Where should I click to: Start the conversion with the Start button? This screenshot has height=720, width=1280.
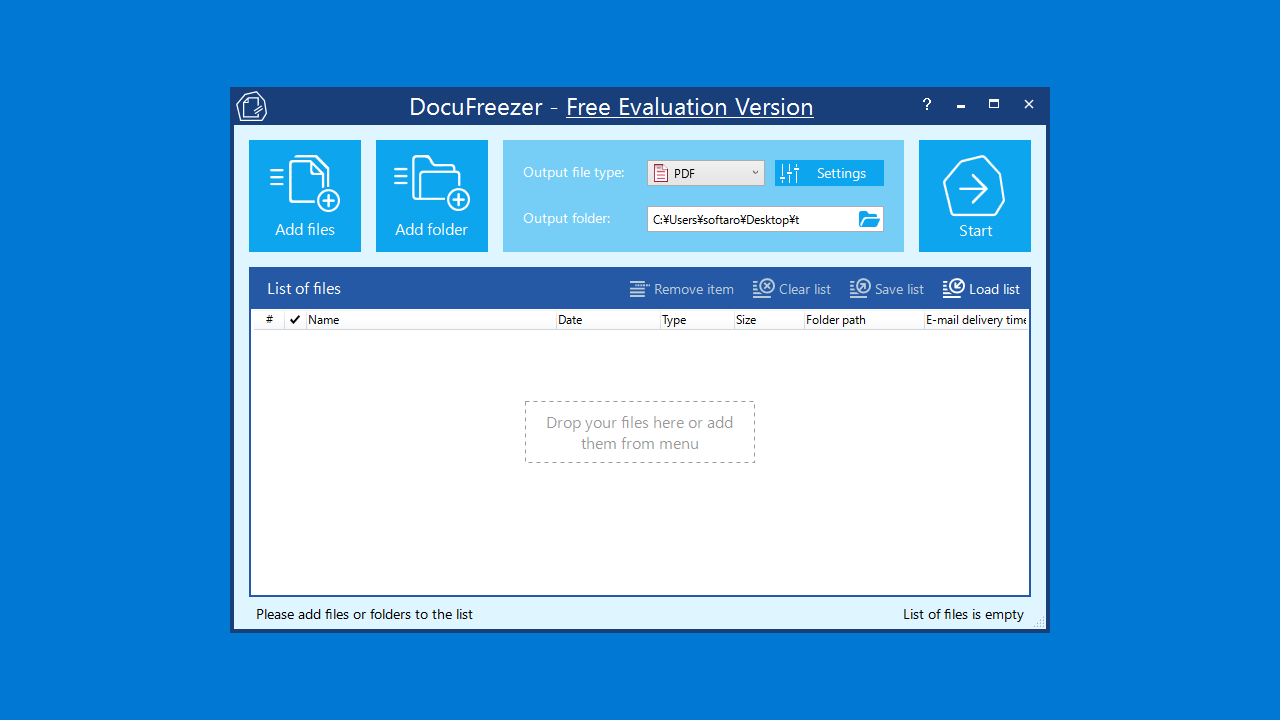point(975,196)
